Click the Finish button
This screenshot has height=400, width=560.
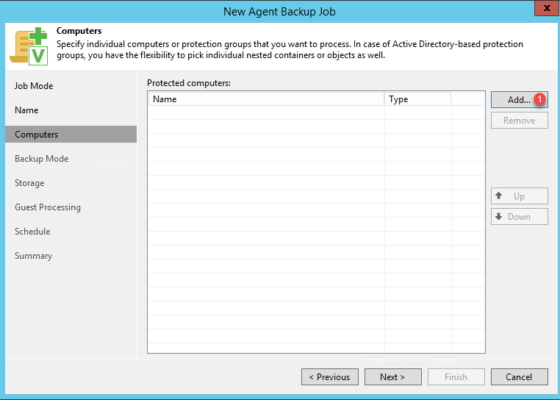(x=456, y=377)
